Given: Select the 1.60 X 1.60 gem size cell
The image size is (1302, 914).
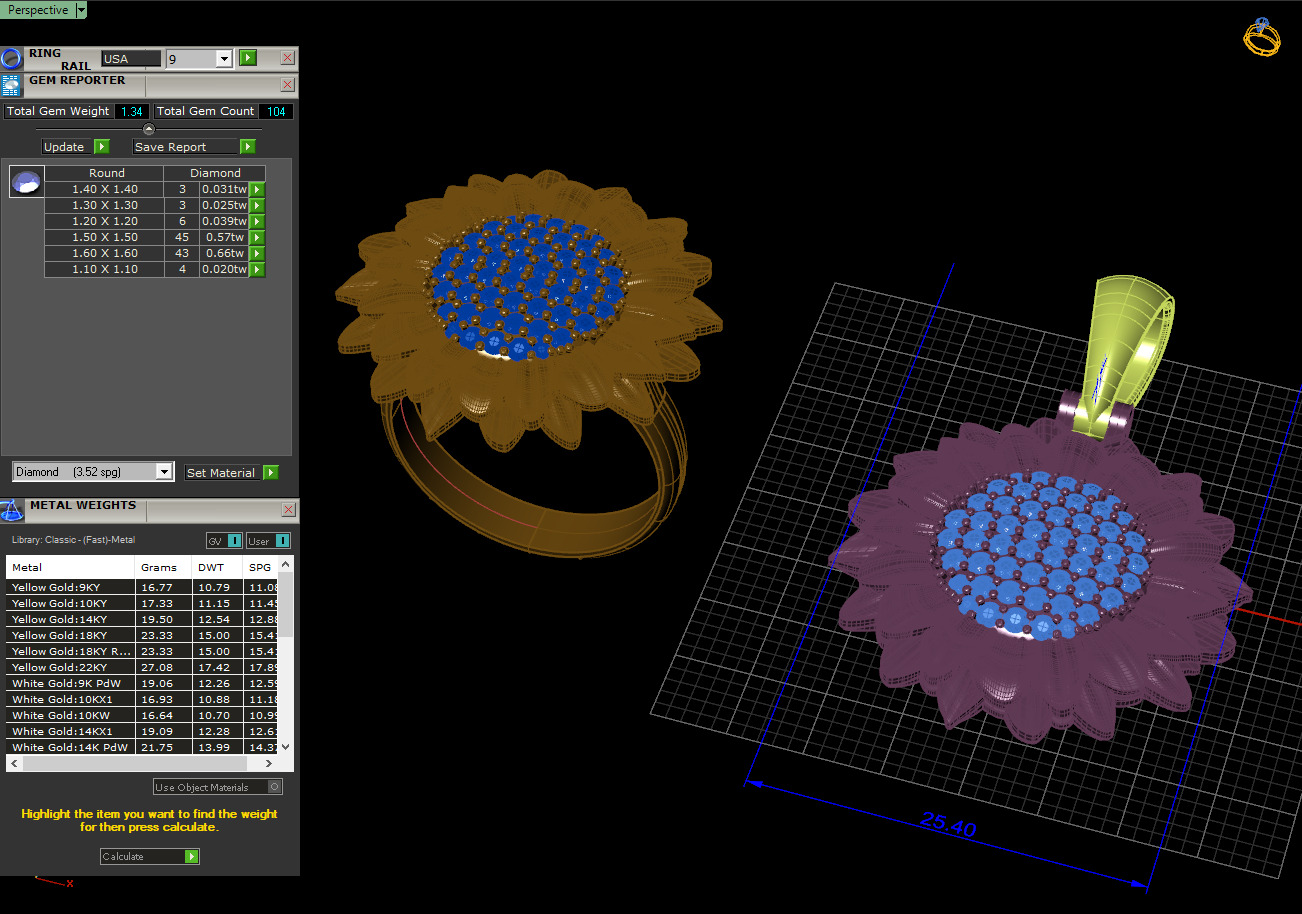Looking at the screenshot, I should [x=105, y=253].
